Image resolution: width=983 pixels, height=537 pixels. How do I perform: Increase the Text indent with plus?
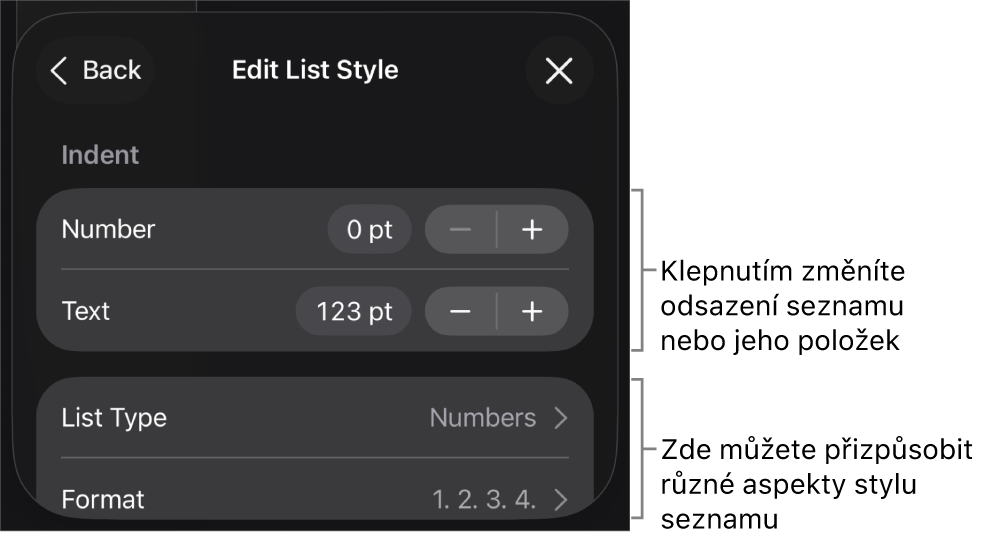click(x=532, y=312)
